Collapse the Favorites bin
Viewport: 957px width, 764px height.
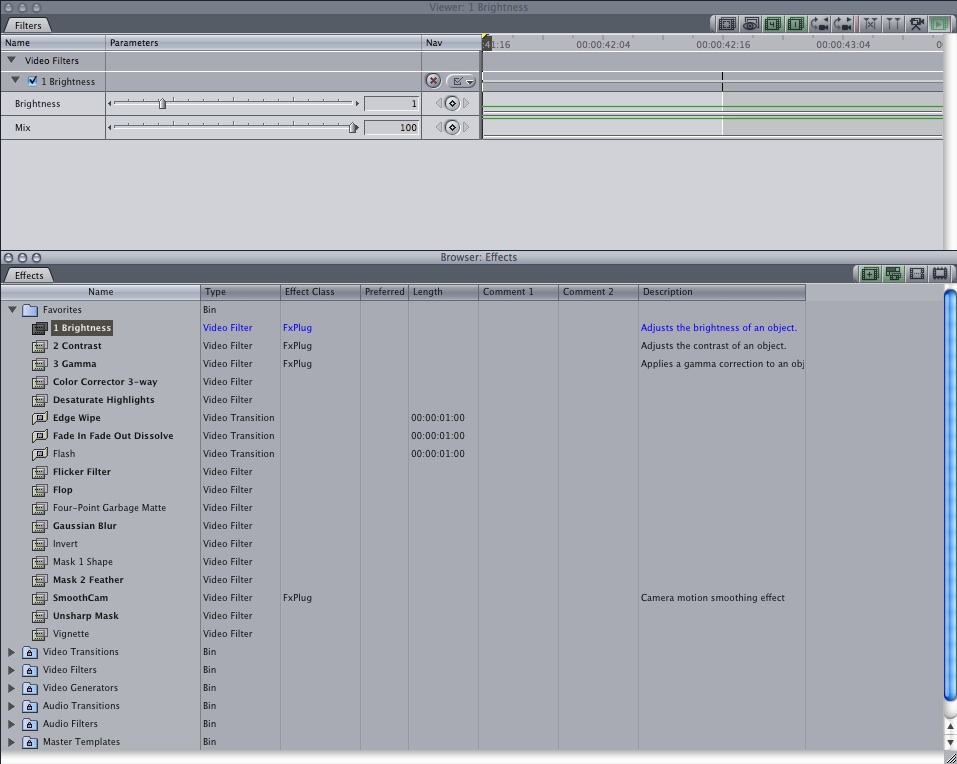(12, 310)
